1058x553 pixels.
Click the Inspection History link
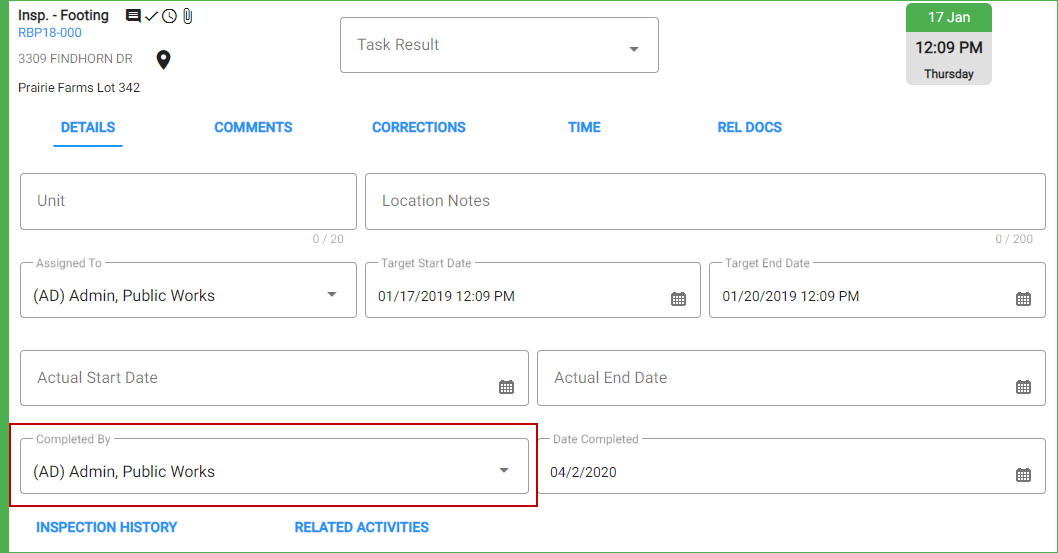click(107, 527)
